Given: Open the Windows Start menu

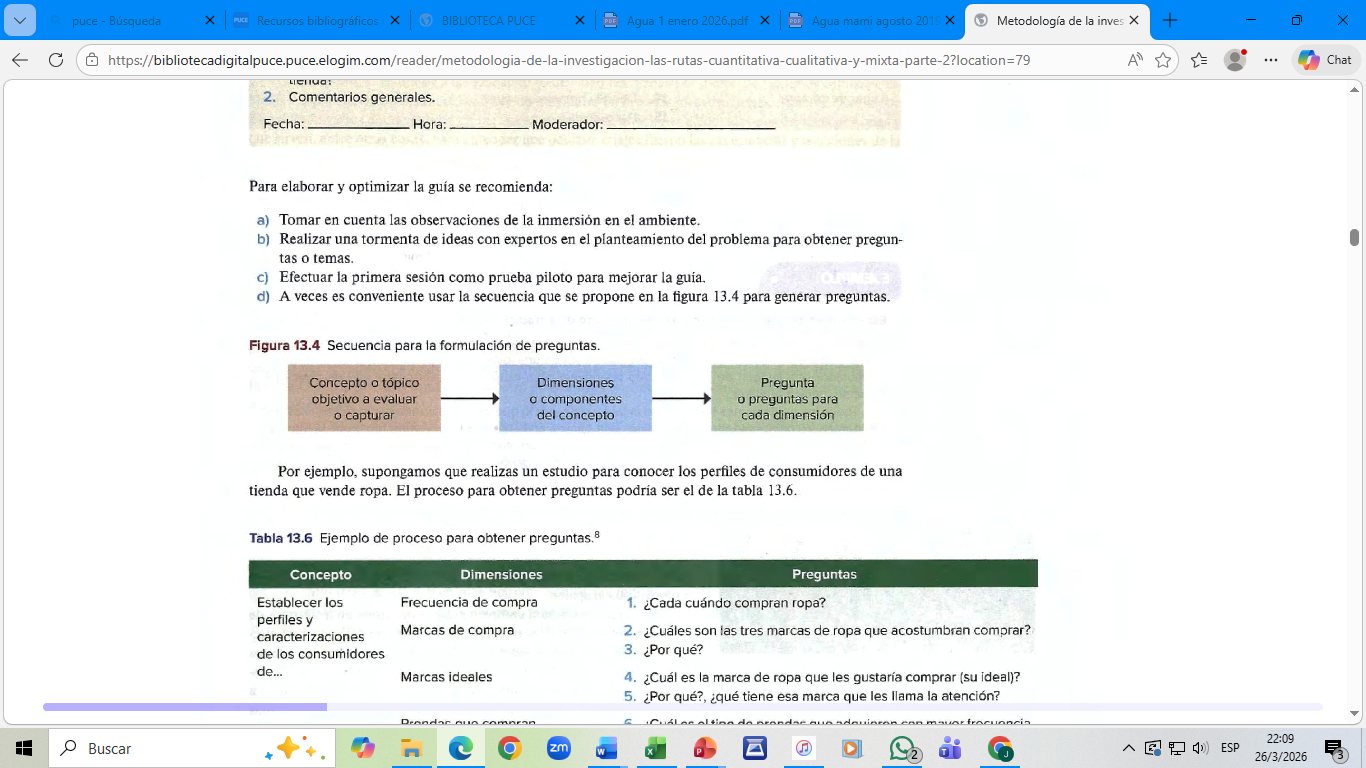Looking at the screenshot, I should coord(24,748).
